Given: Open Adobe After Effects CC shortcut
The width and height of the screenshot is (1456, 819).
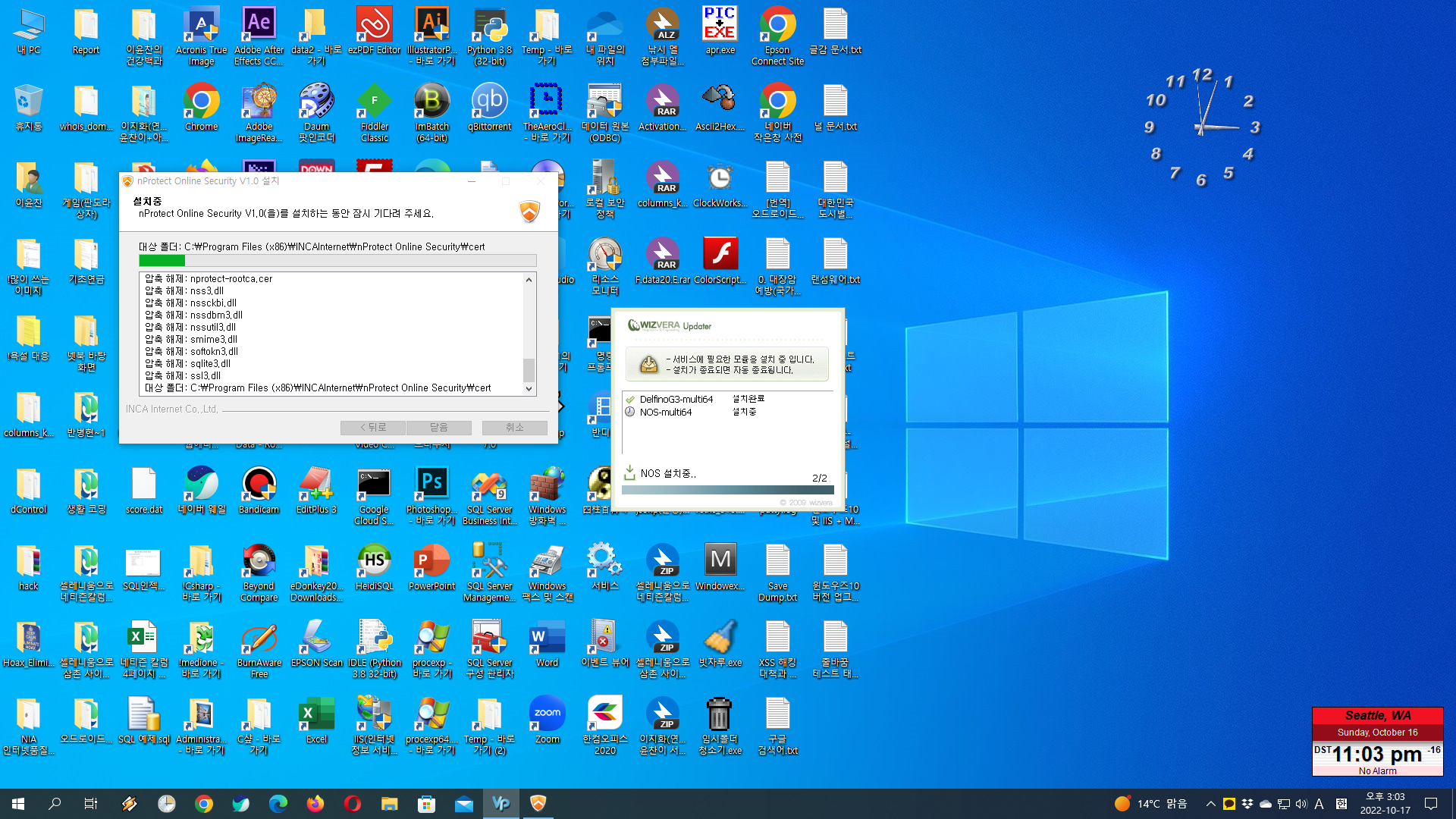Looking at the screenshot, I should pos(259,36).
